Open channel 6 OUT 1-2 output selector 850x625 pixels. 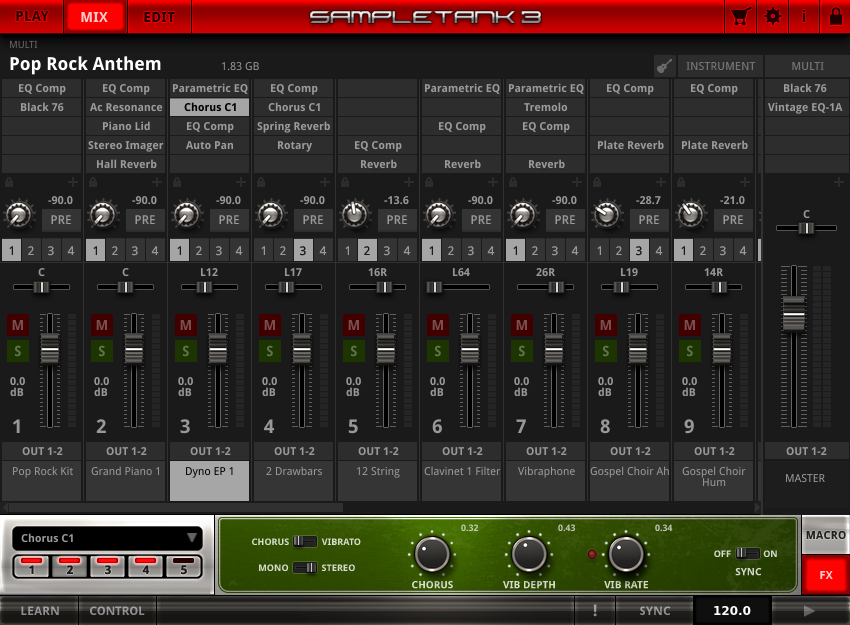point(462,451)
